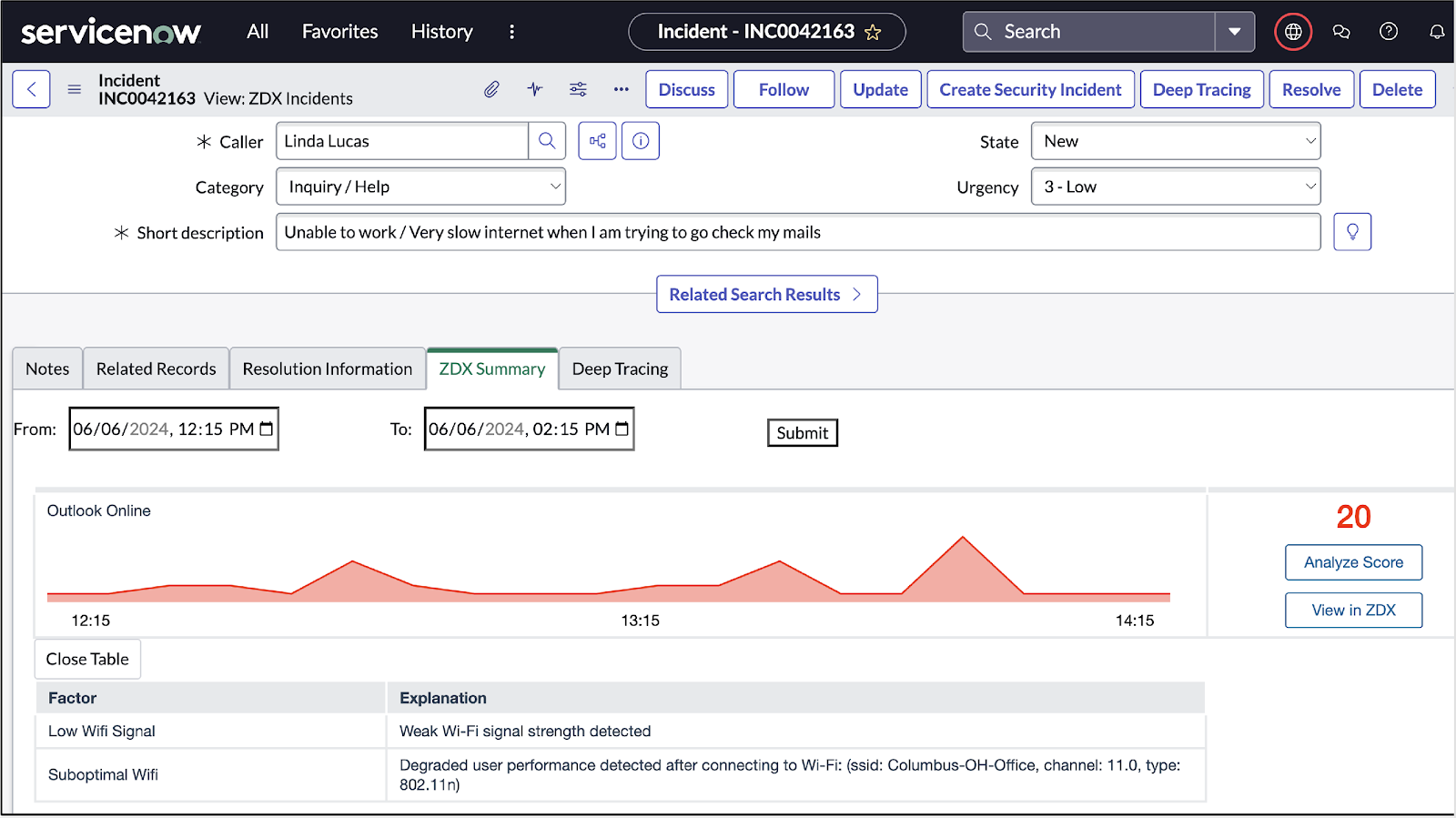Expand Related Search Results
Viewport: 1456px width, 818px height.
[x=767, y=294]
